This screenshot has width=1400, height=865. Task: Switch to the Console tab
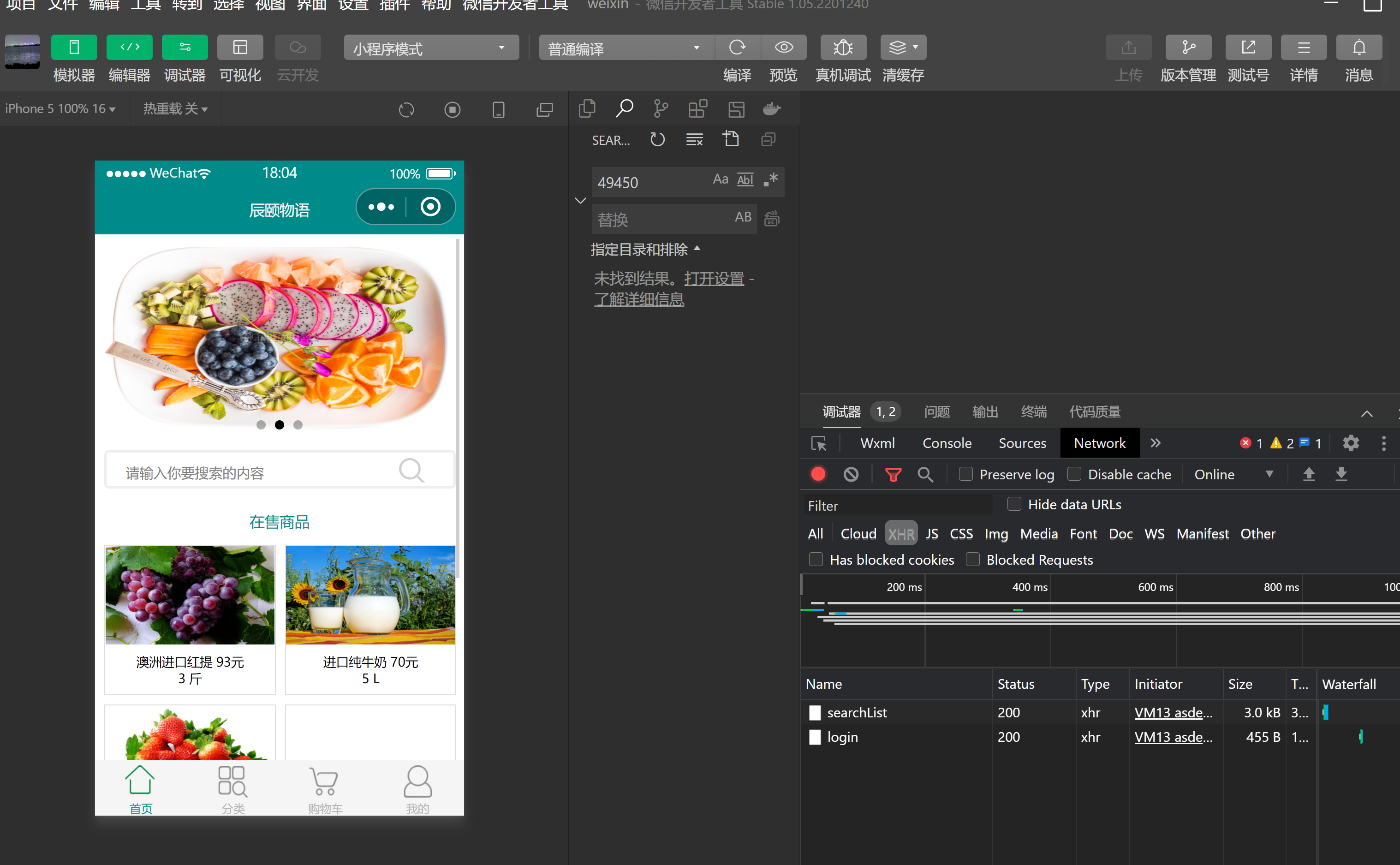click(x=947, y=443)
